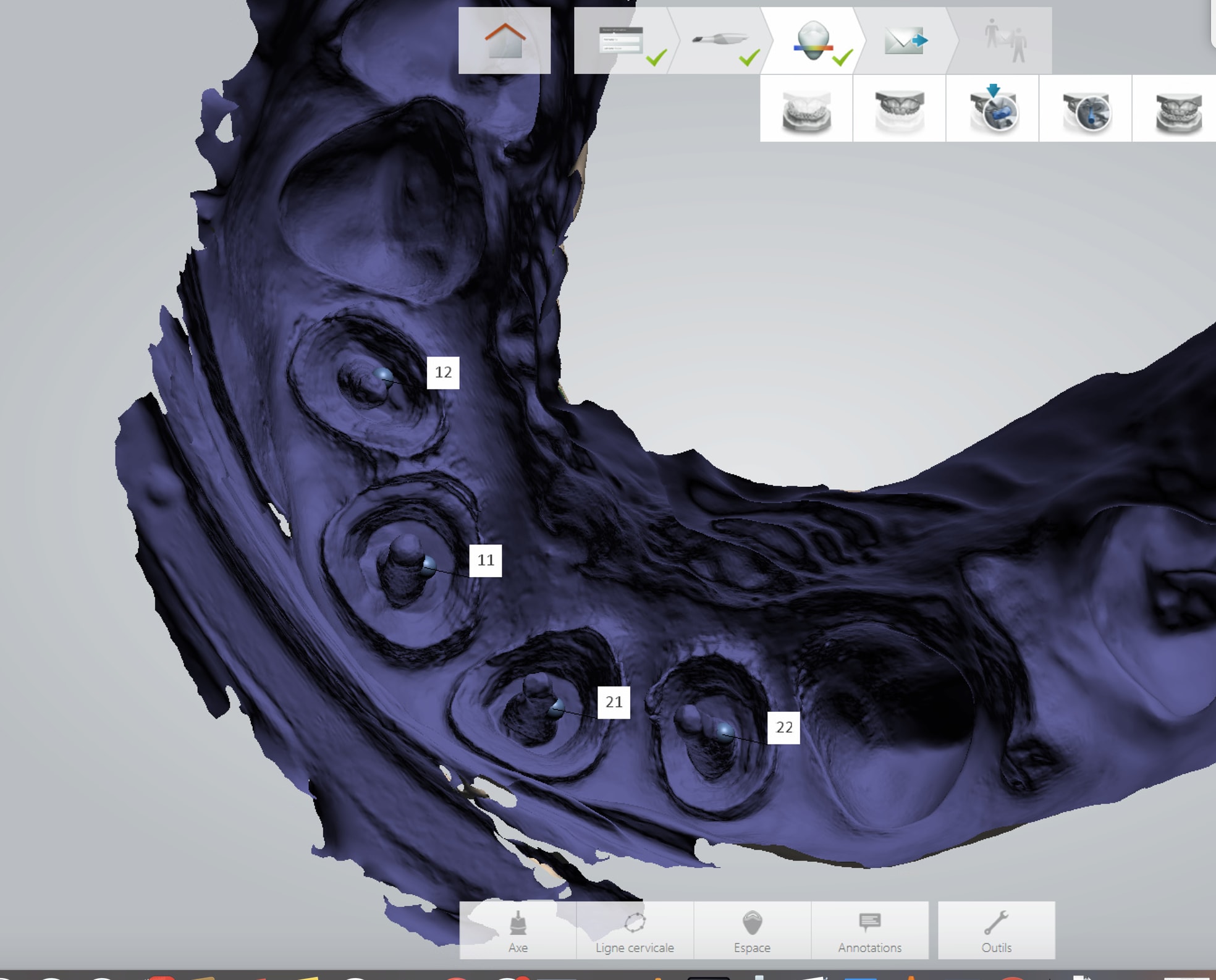Switch to the intraoral scanner step
This screenshot has height=980, width=1216.
tap(719, 41)
